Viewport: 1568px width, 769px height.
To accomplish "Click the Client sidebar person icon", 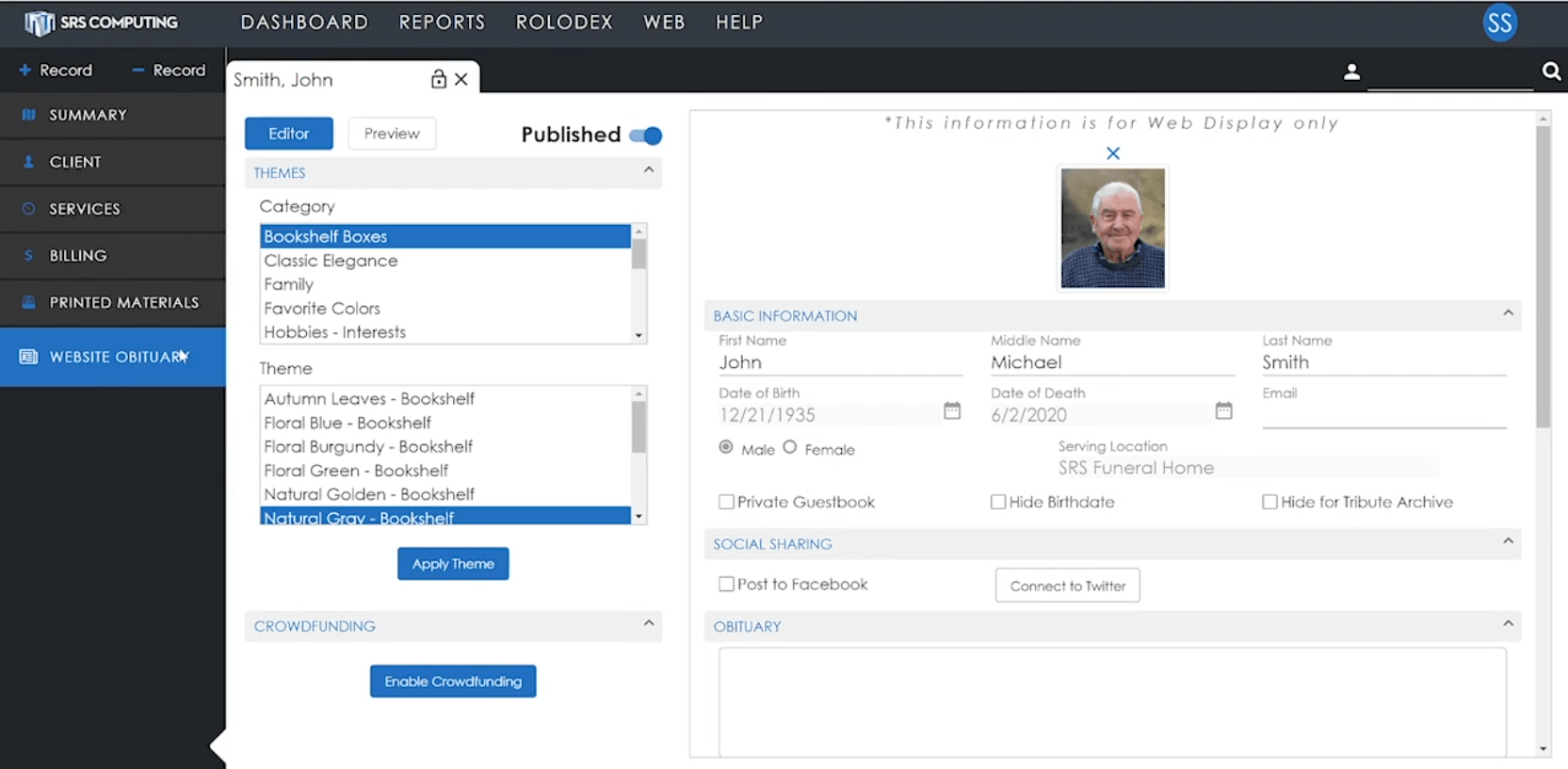I will [x=29, y=162].
